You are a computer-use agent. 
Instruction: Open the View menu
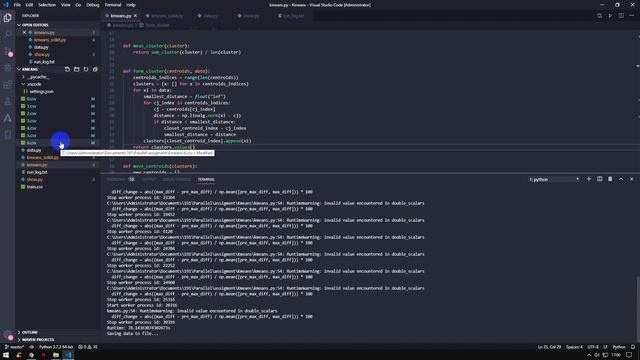(66, 5)
